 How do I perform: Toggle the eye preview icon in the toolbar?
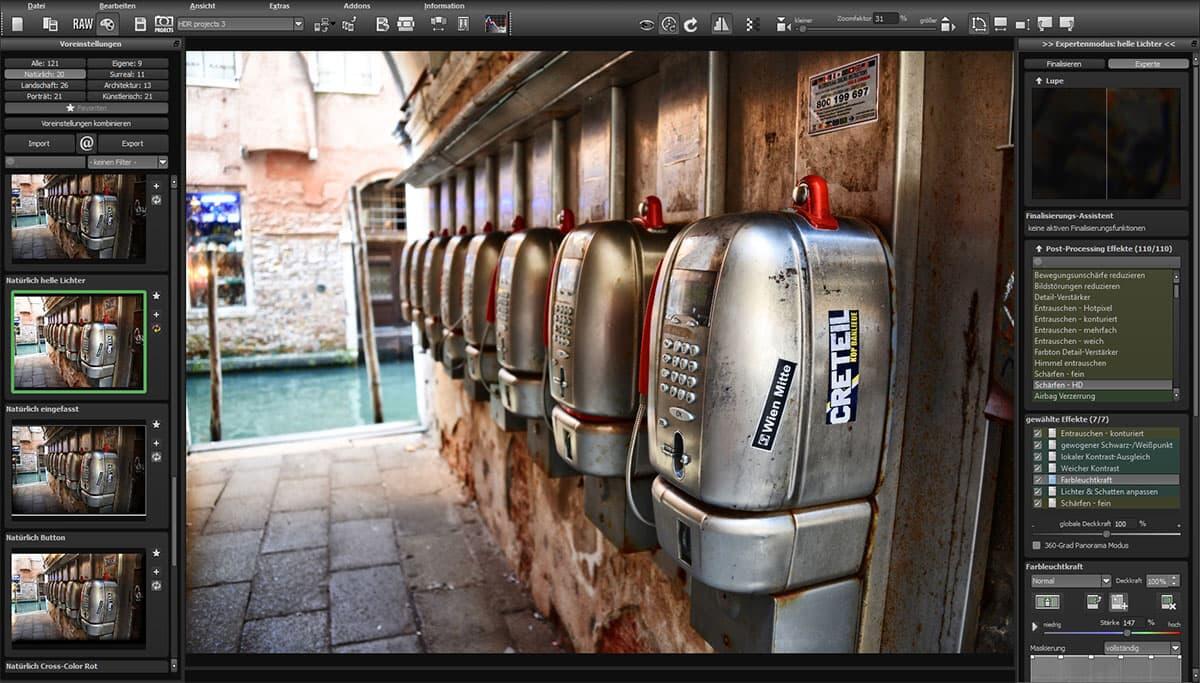646,23
